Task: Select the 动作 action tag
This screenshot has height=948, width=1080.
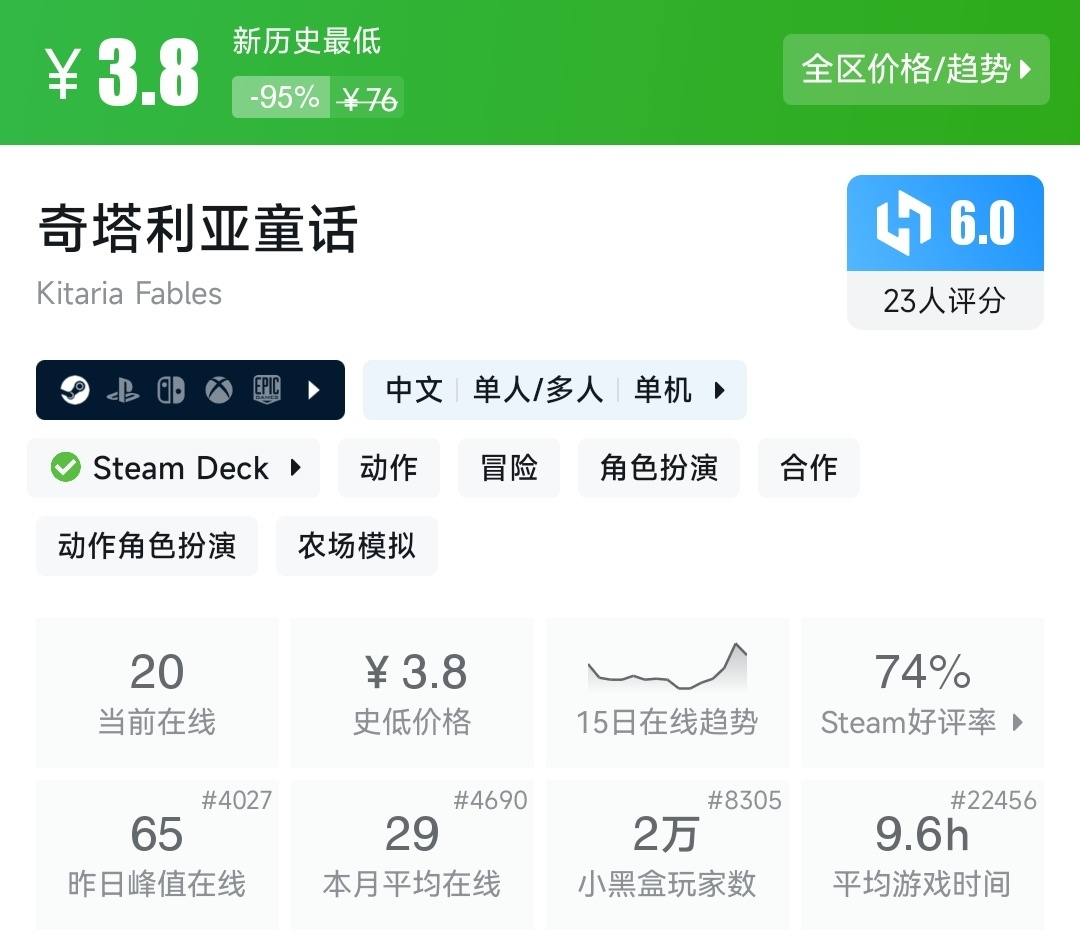Action: (388, 467)
